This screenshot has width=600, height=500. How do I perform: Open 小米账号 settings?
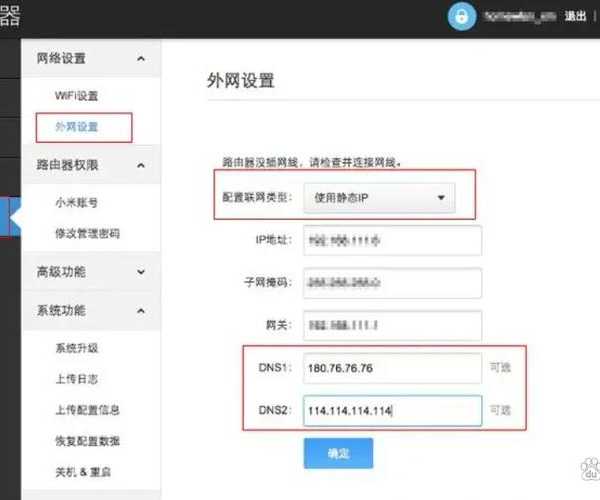76,202
